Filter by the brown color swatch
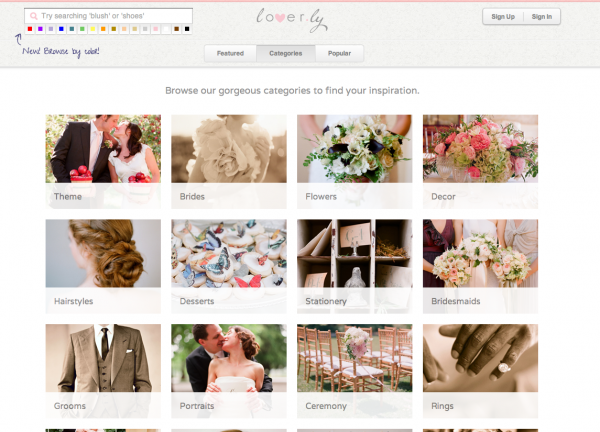 (x=176, y=29)
